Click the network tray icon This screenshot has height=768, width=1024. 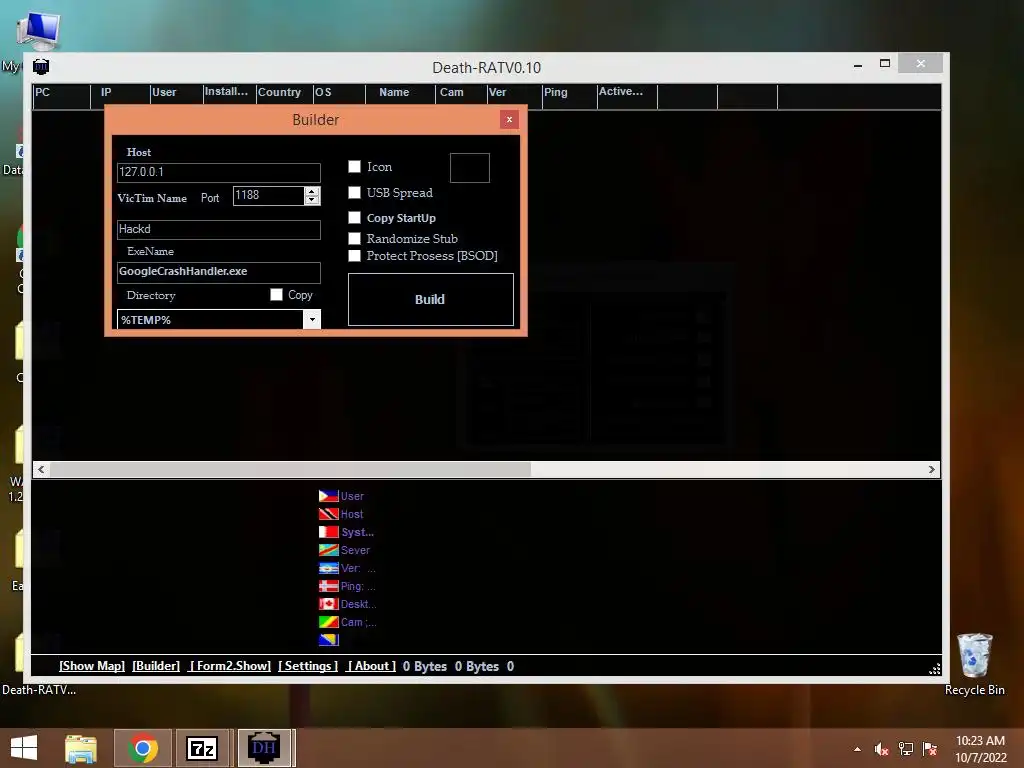tap(906, 749)
